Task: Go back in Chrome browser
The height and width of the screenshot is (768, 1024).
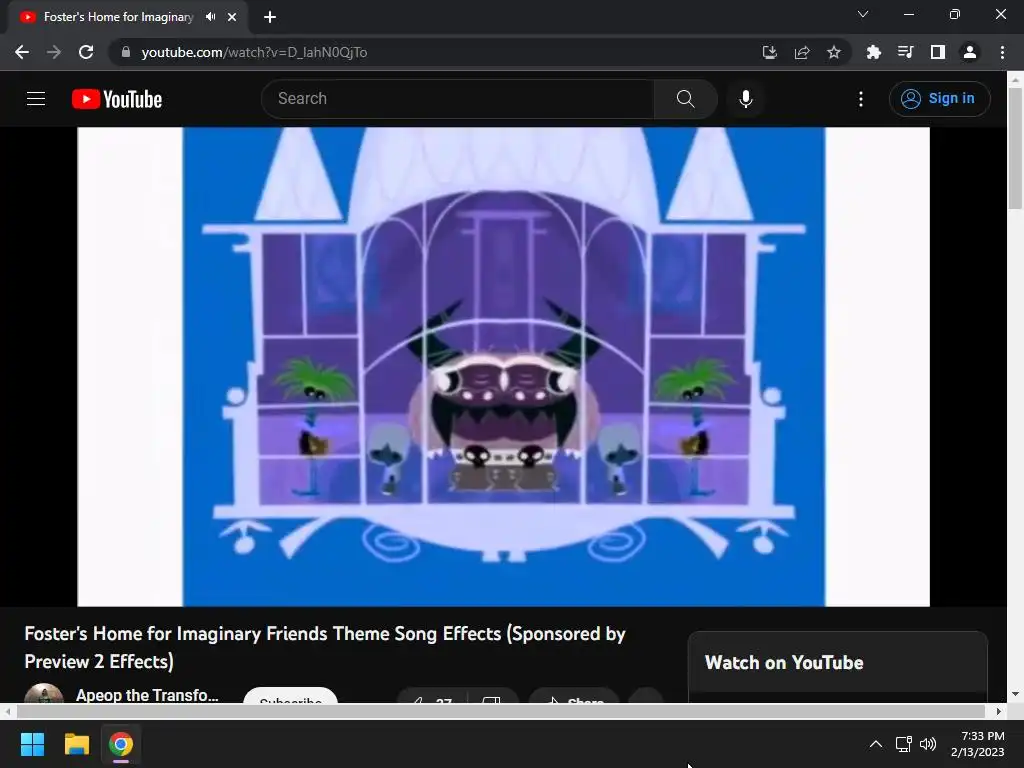Action: pyautogui.click(x=22, y=52)
